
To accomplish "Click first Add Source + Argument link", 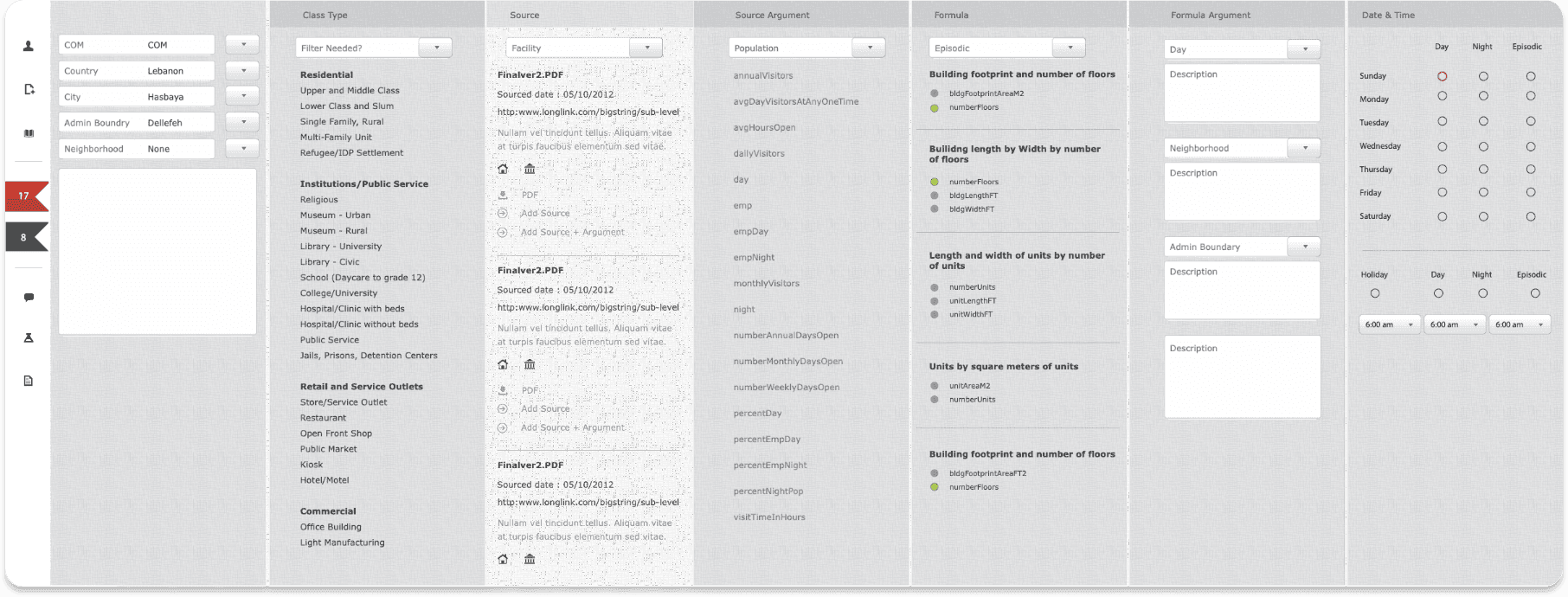I will pyautogui.click(x=572, y=232).
